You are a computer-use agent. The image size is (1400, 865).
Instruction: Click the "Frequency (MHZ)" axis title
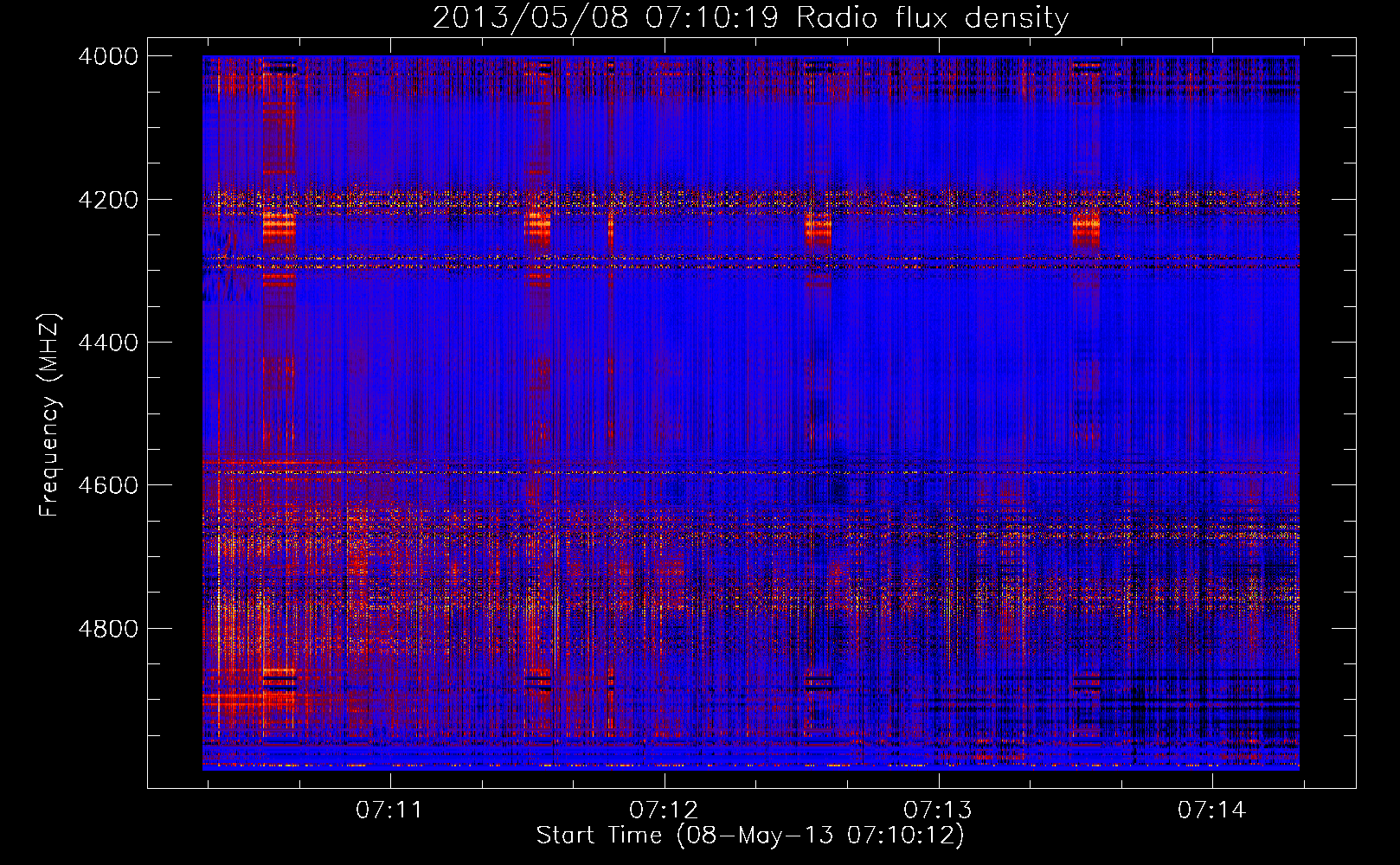click(x=50, y=415)
